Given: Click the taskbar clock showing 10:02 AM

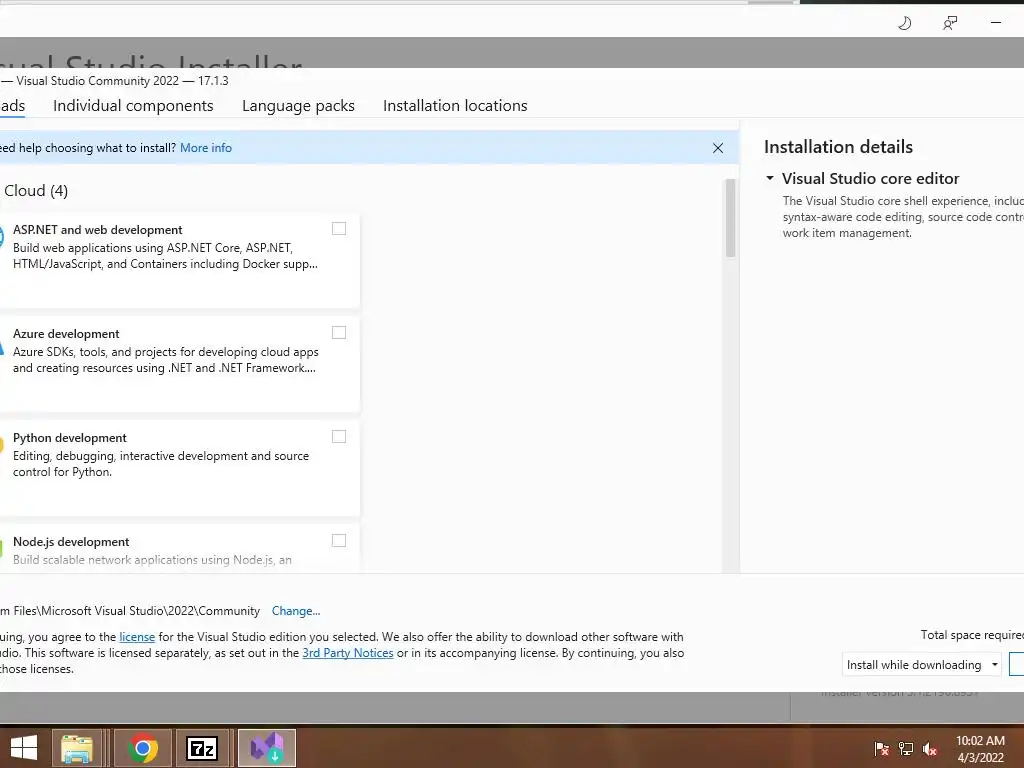Looking at the screenshot, I should coord(980,748).
